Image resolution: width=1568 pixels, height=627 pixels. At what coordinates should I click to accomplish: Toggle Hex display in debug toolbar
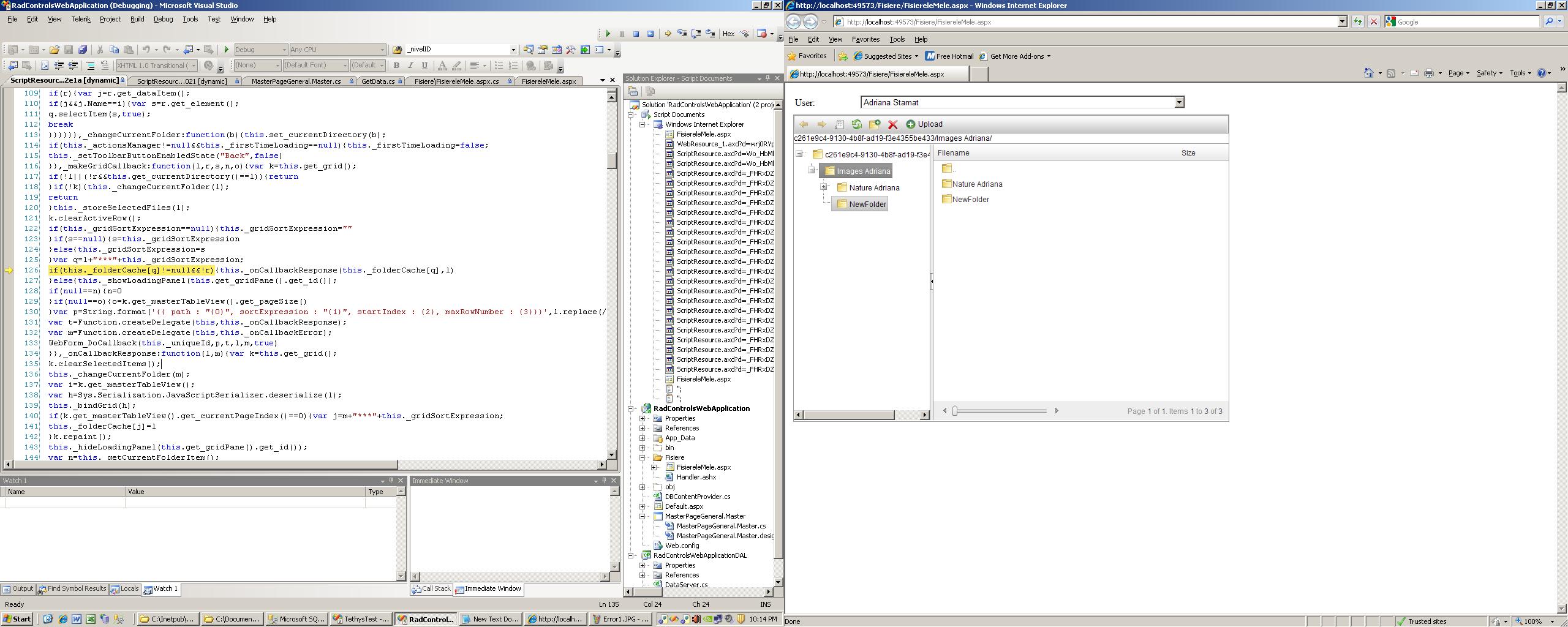pos(728,34)
